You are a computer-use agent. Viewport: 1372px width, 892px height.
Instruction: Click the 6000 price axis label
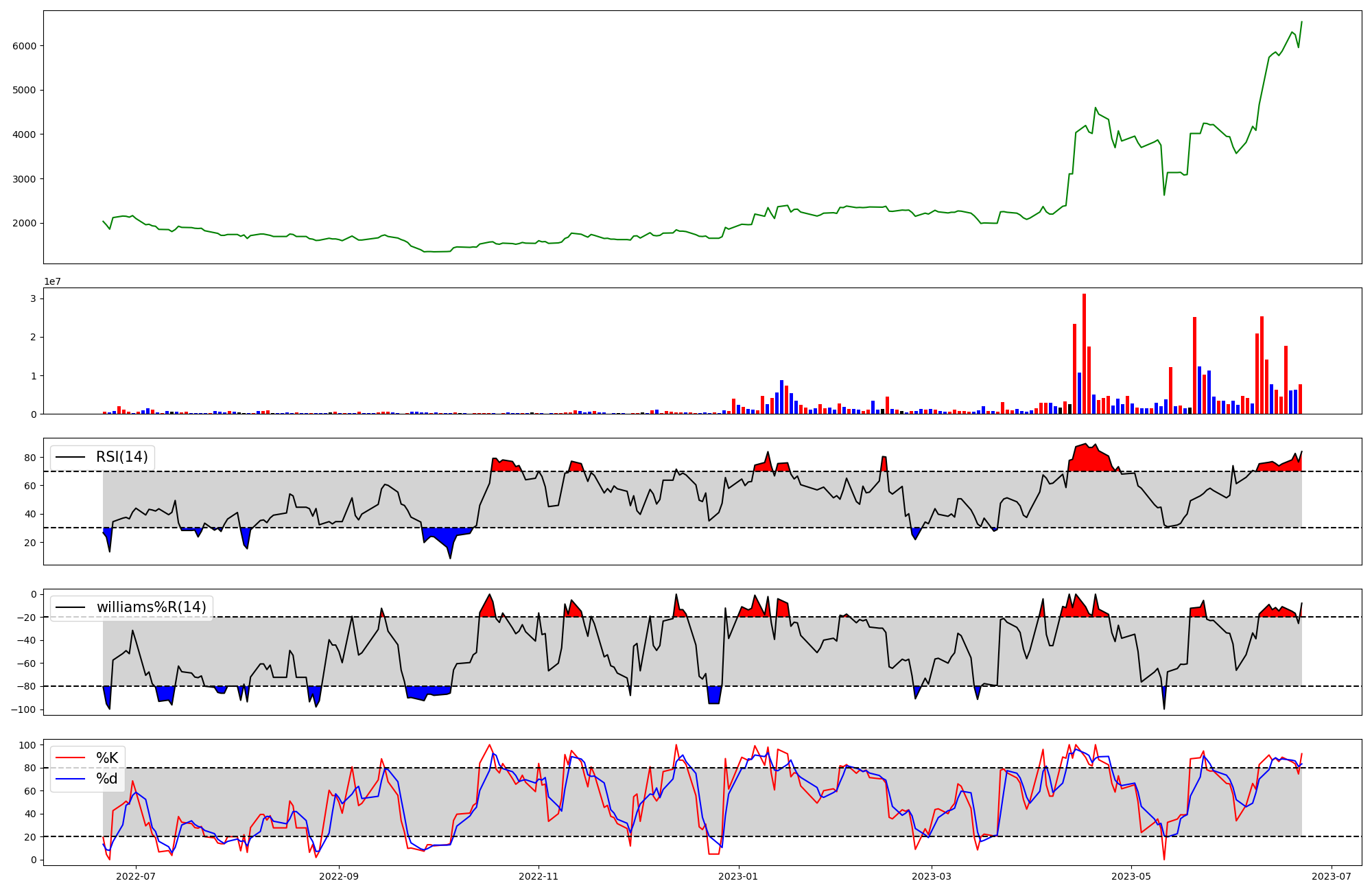24,46
